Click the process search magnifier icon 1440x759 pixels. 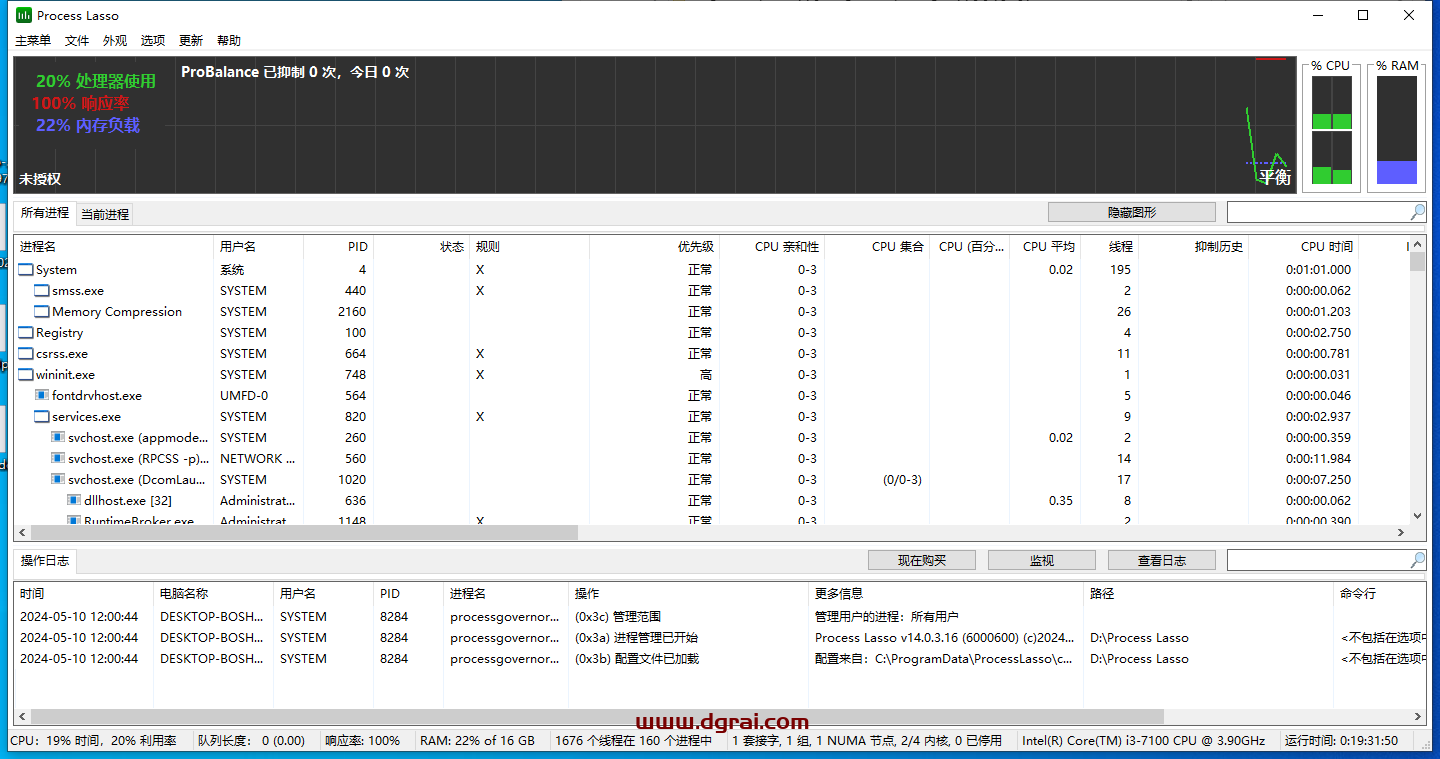click(x=1418, y=212)
